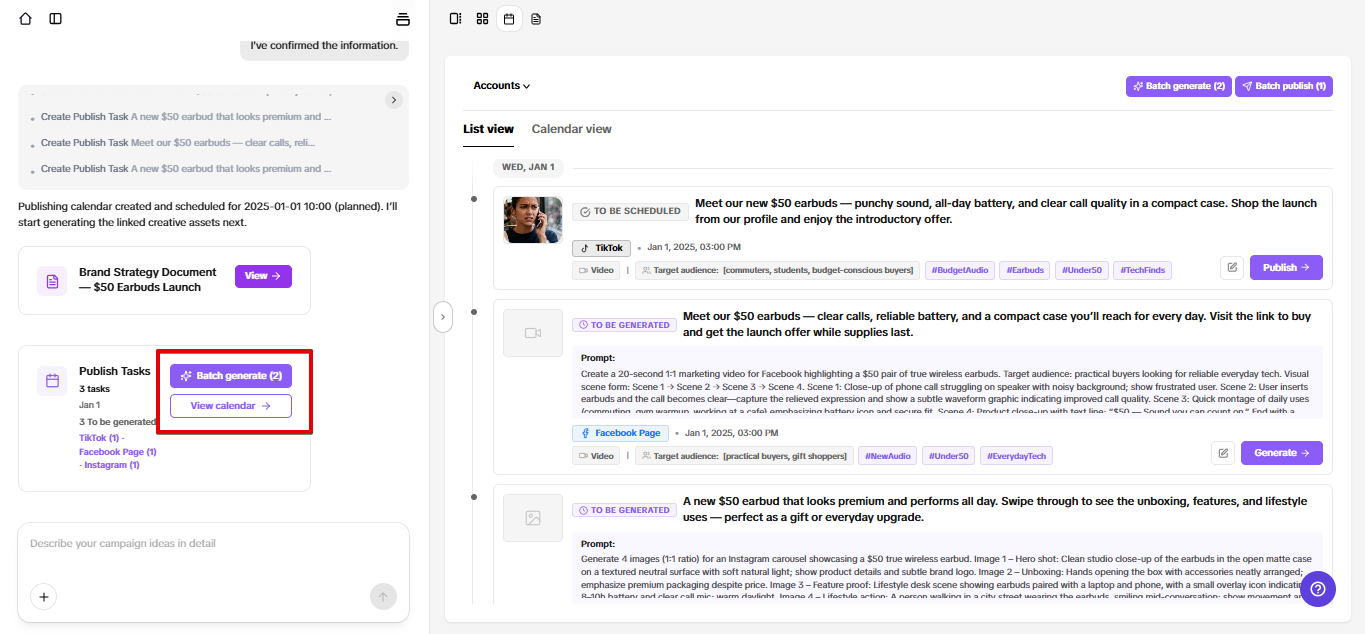Expand the Accounts dropdown
The height and width of the screenshot is (634, 1365).
click(502, 86)
